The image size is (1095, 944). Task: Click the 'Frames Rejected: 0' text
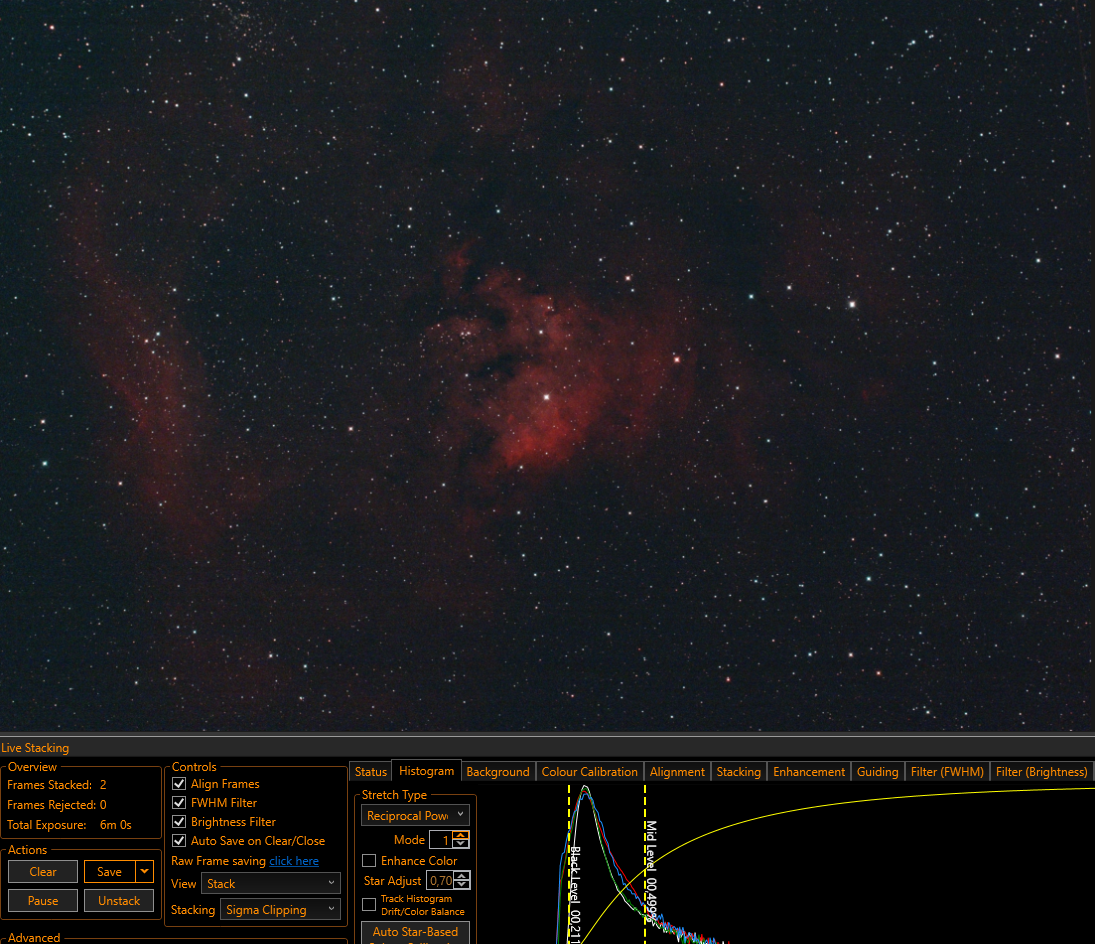pos(57,804)
